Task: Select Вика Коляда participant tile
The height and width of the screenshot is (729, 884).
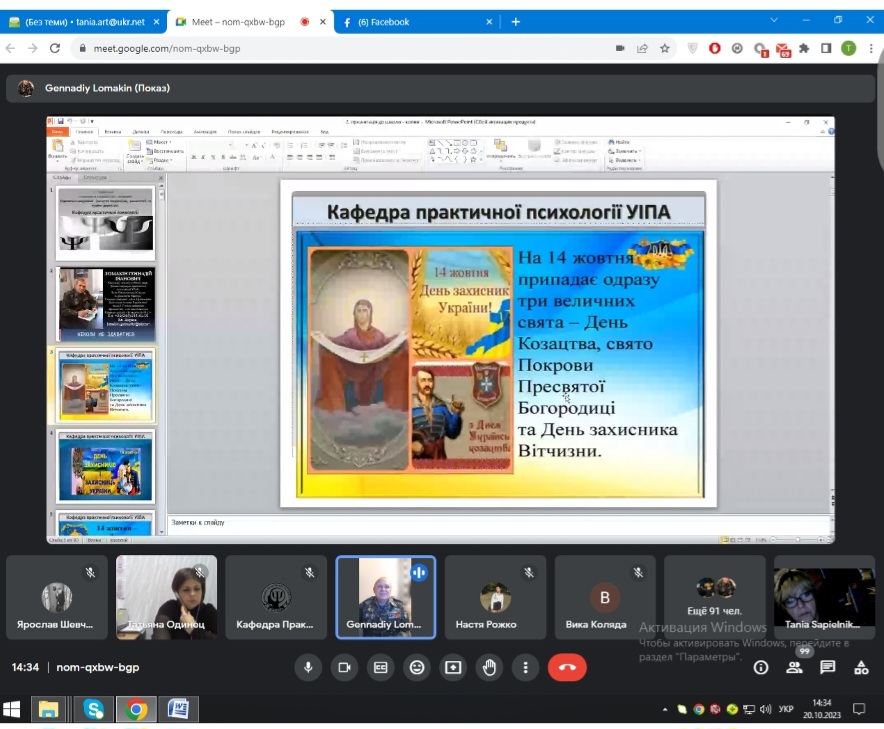Action: pyautogui.click(x=605, y=597)
